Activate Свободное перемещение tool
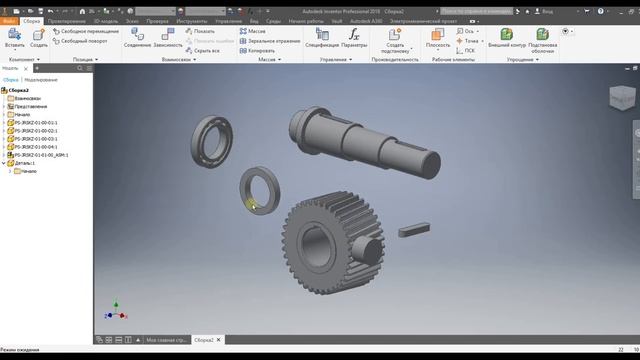640x360 pixels. [86, 31]
